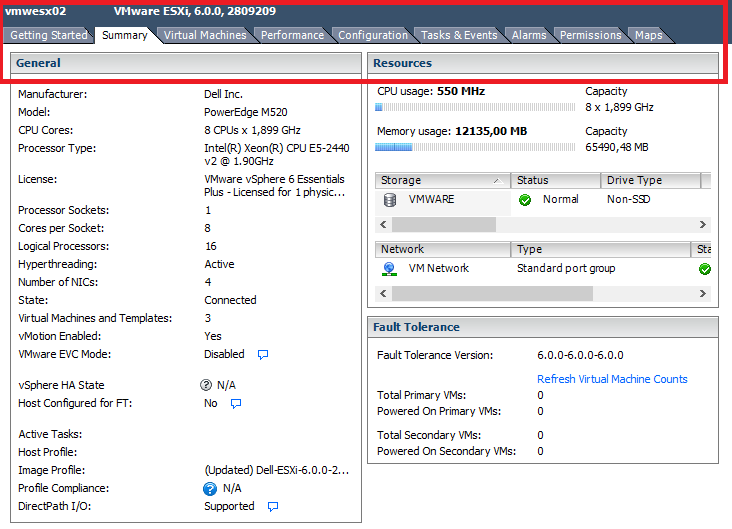Click the DirectPath I/O info bubble icon
Screen dimensions: 732x529
[273, 507]
